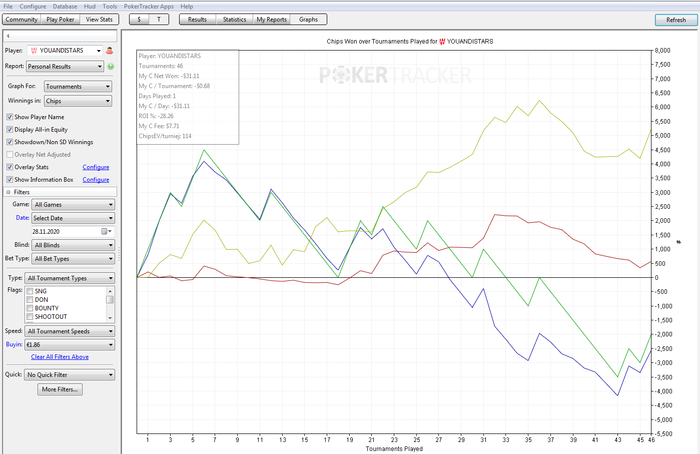Open the Help menu

(x=187, y=6)
